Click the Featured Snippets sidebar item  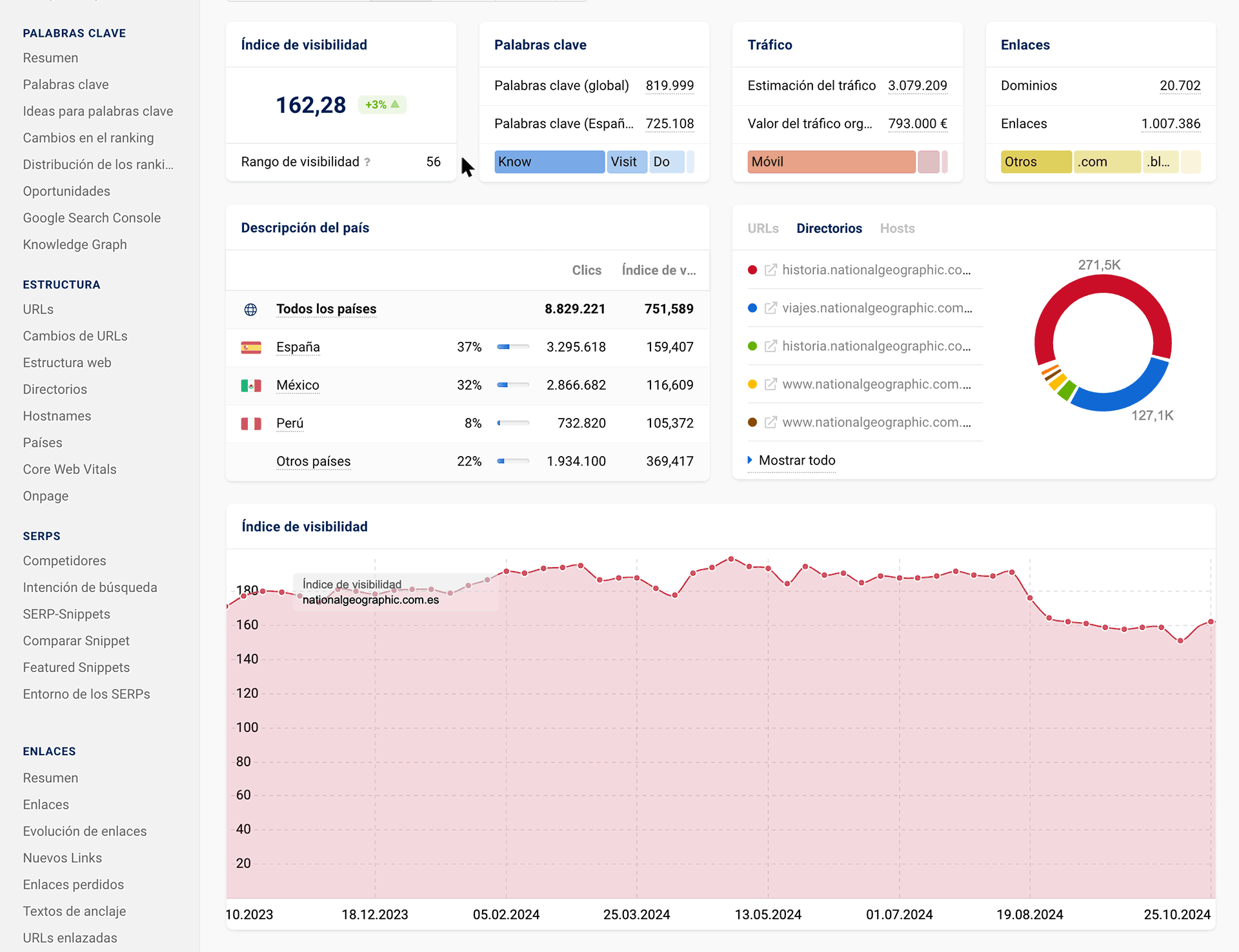click(x=76, y=668)
